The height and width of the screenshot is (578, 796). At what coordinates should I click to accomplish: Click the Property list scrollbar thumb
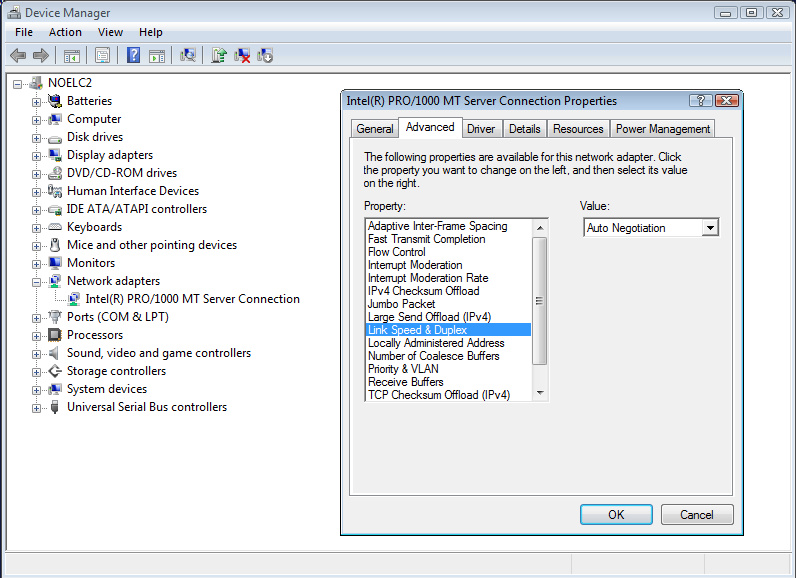[x=540, y=301]
